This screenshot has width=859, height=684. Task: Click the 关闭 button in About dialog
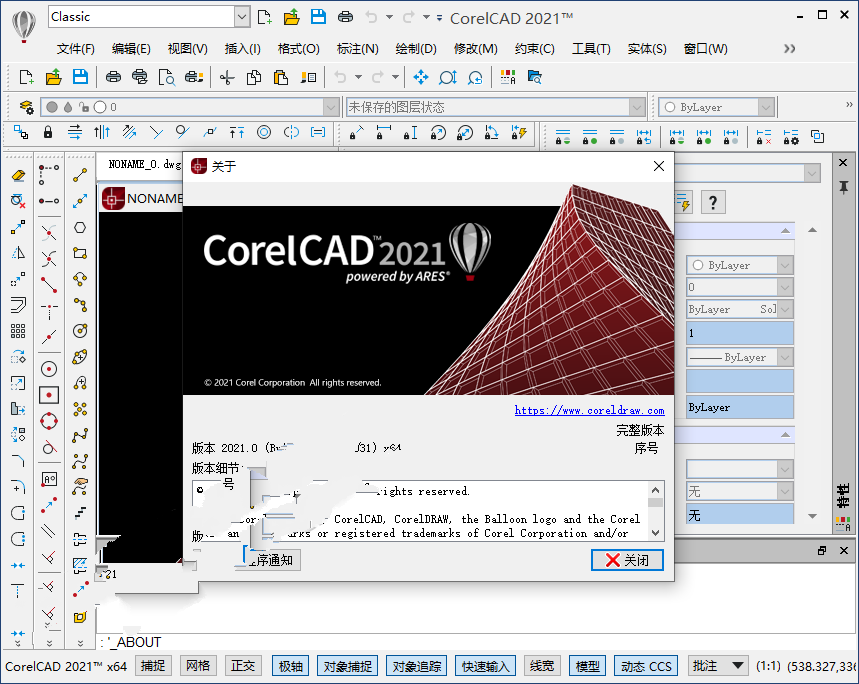click(627, 560)
